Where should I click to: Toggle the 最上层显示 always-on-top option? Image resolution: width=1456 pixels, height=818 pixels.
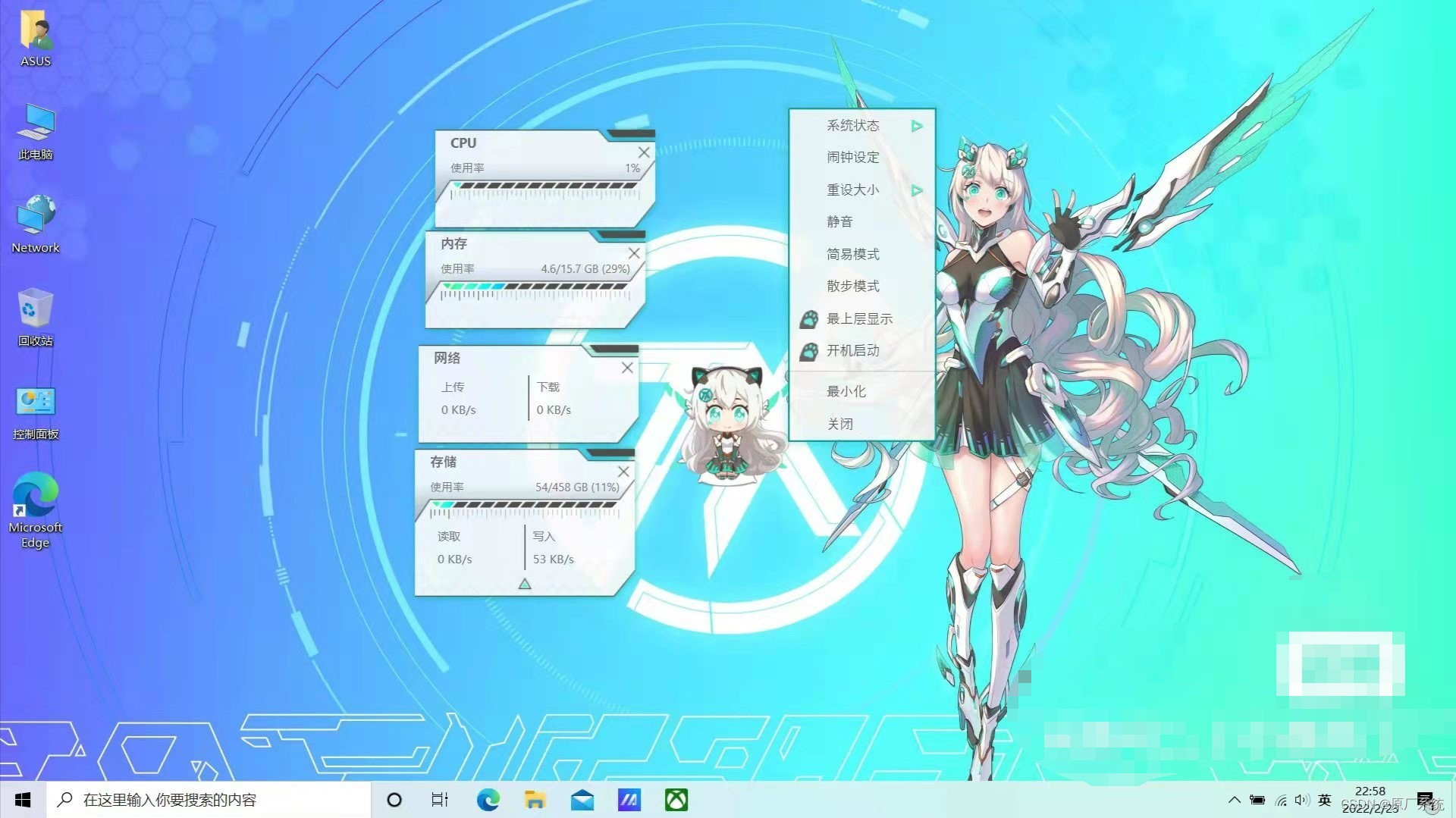(x=861, y=319)
